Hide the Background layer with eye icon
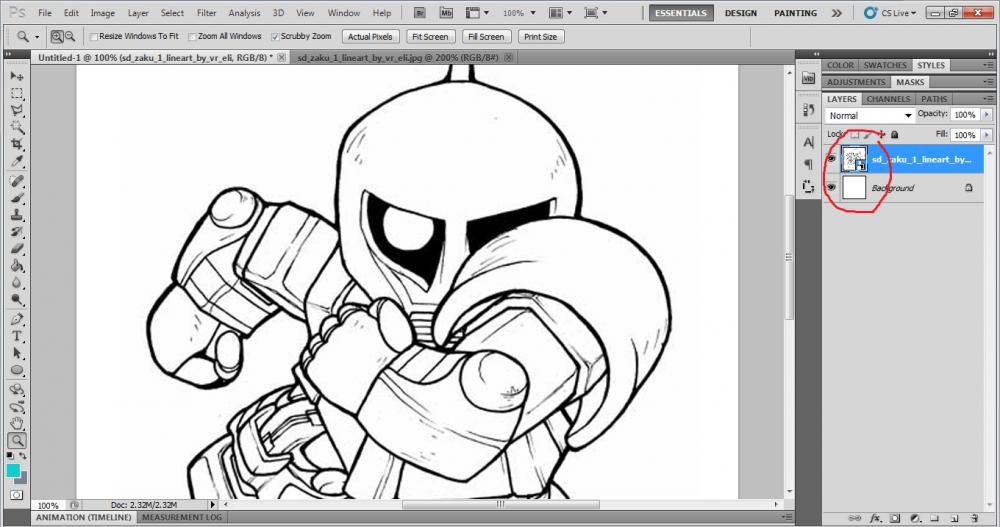1000x527 pixels. pos(831,187)
